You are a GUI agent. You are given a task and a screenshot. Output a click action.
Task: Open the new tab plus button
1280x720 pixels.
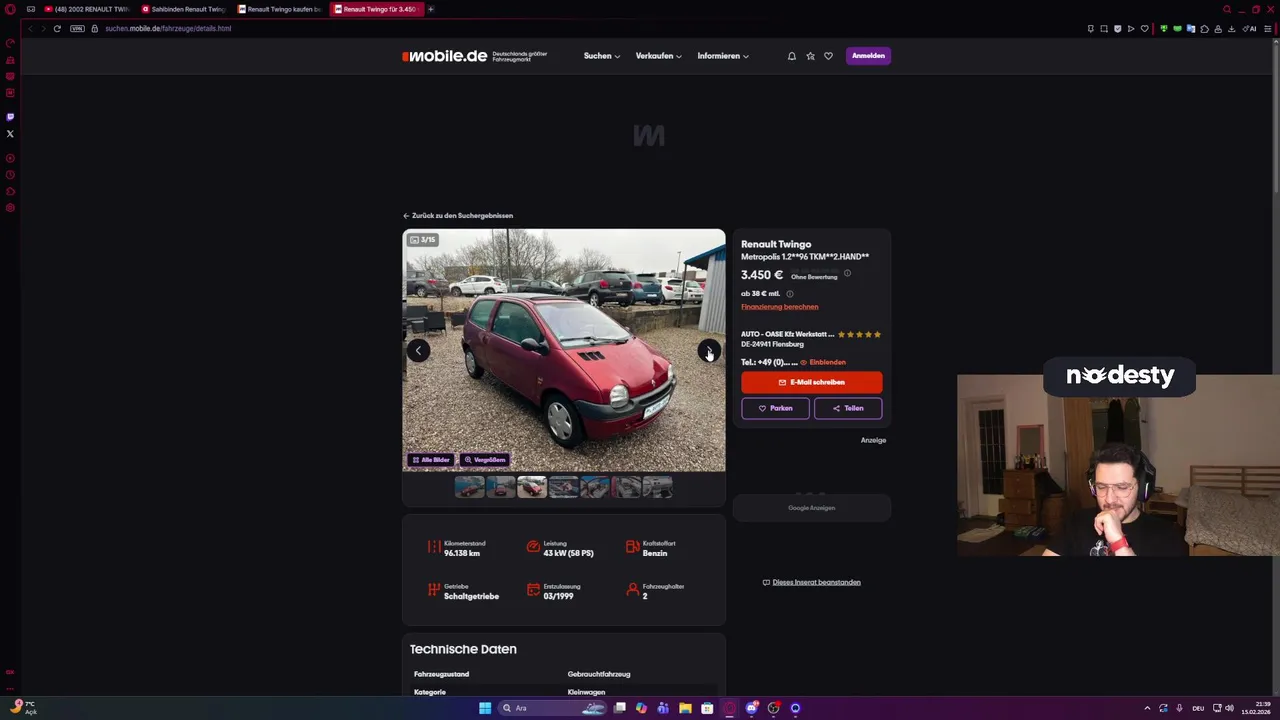[x=431, y=9]
